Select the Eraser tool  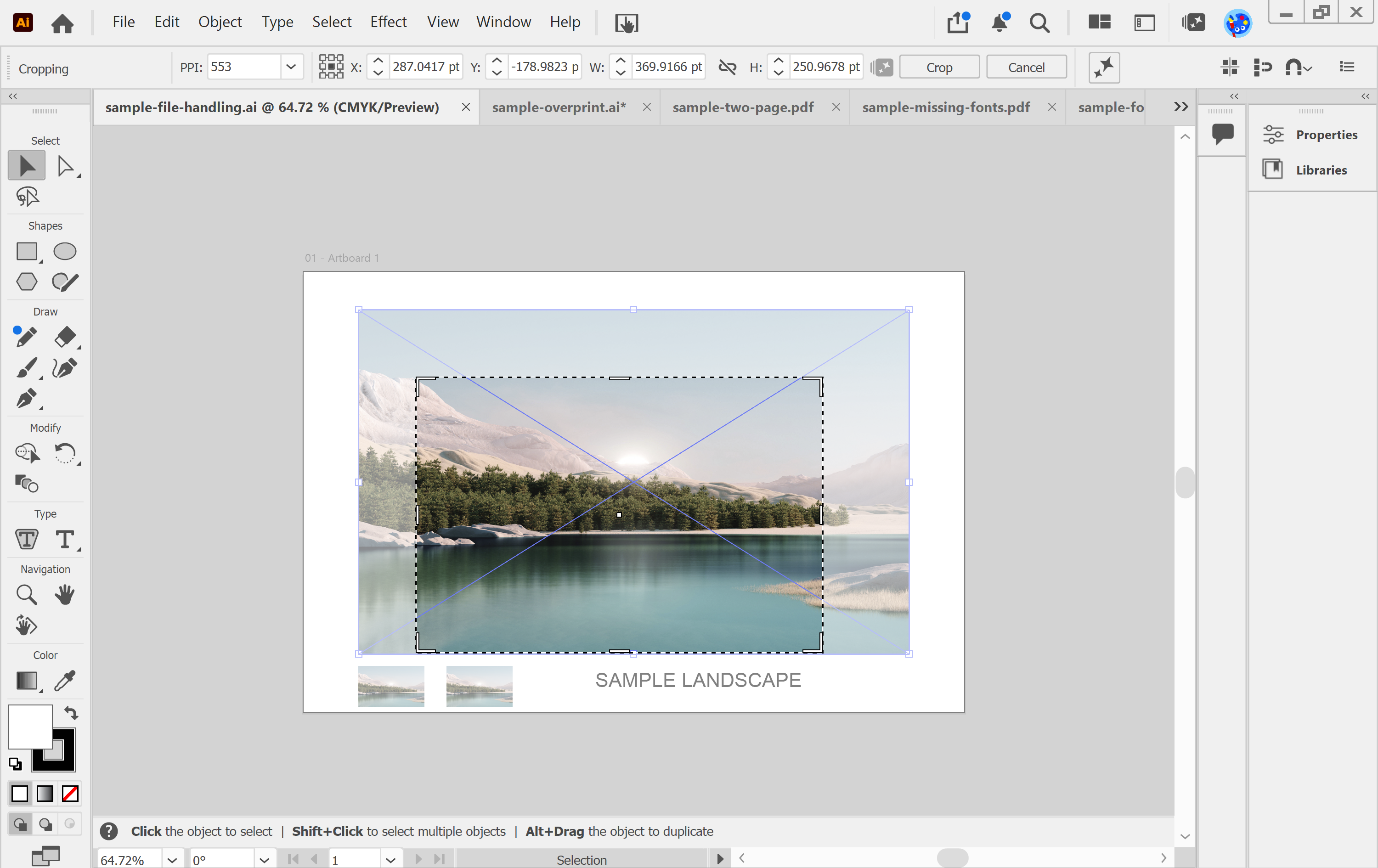65,337
